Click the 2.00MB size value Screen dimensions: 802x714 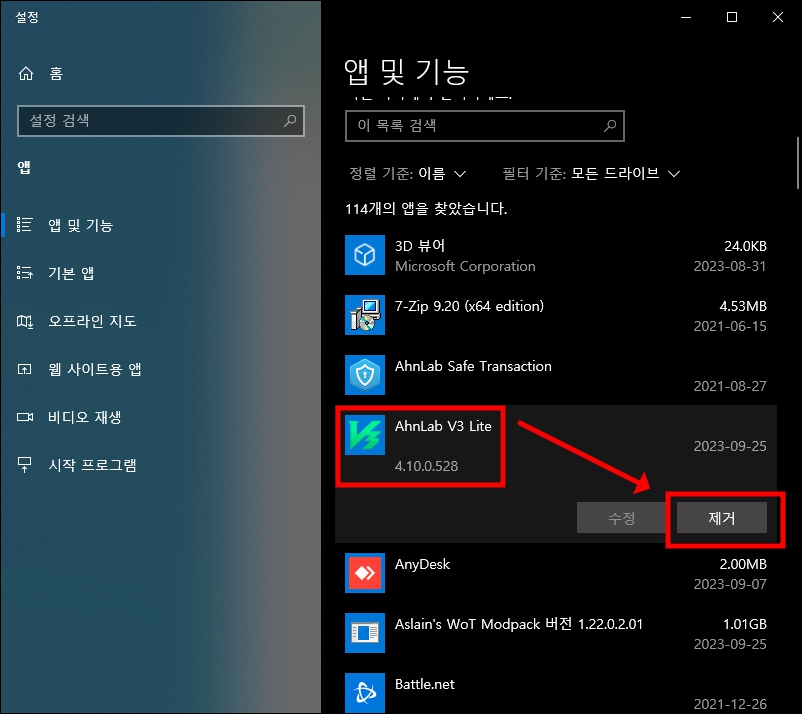(x=743, y=564)
